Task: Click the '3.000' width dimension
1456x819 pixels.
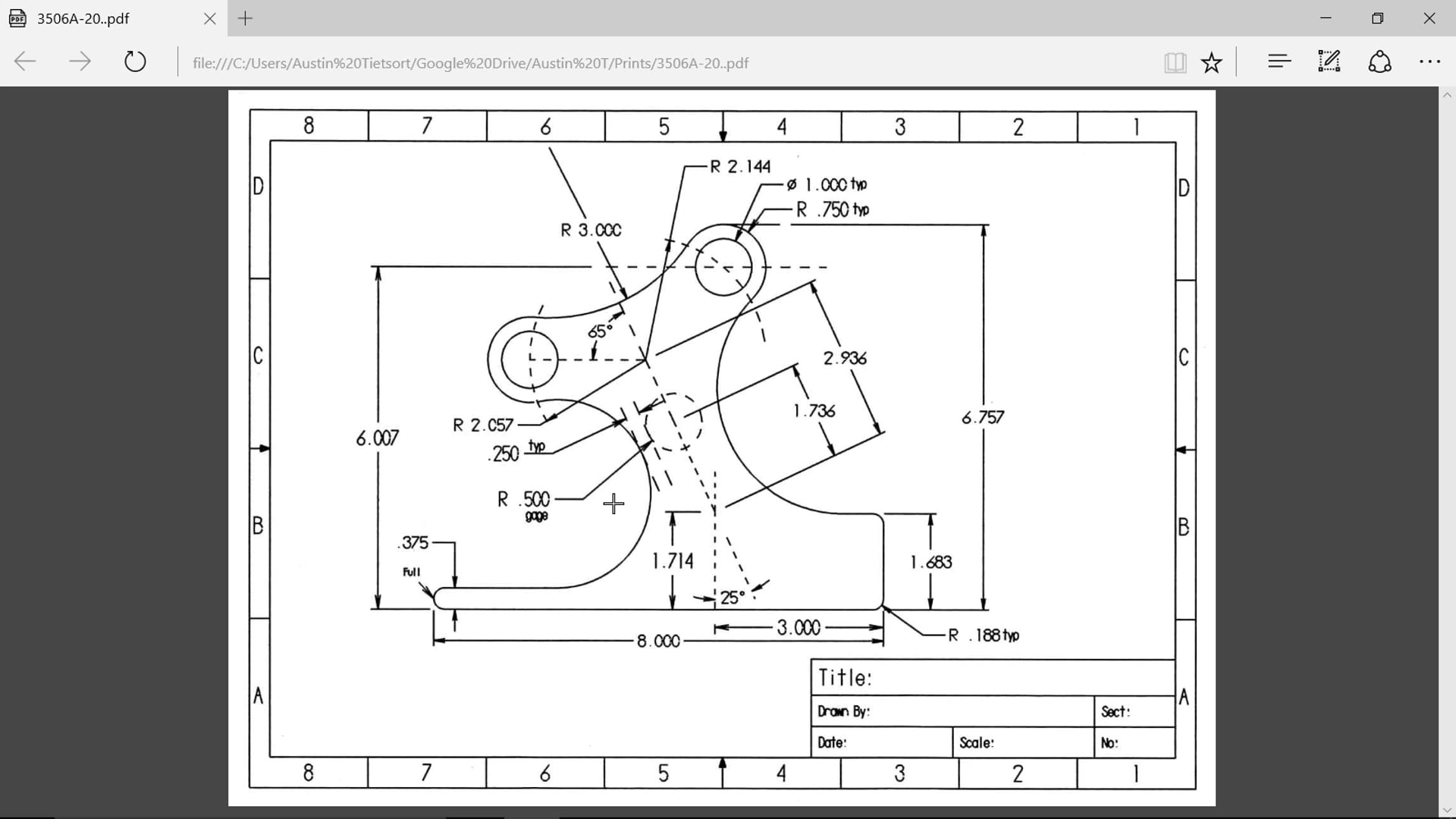Action: (x=799, y=628)
